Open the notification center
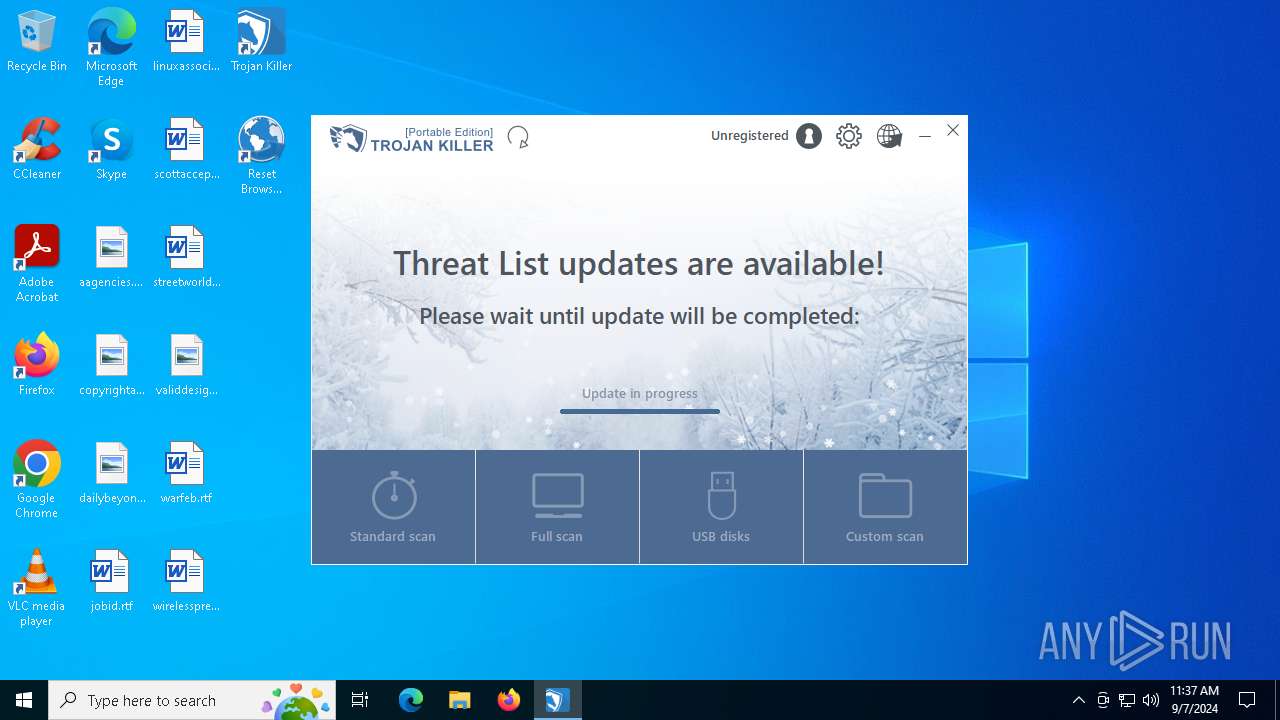Viewport: 1280px width, 720px height. click(1247, 700)
